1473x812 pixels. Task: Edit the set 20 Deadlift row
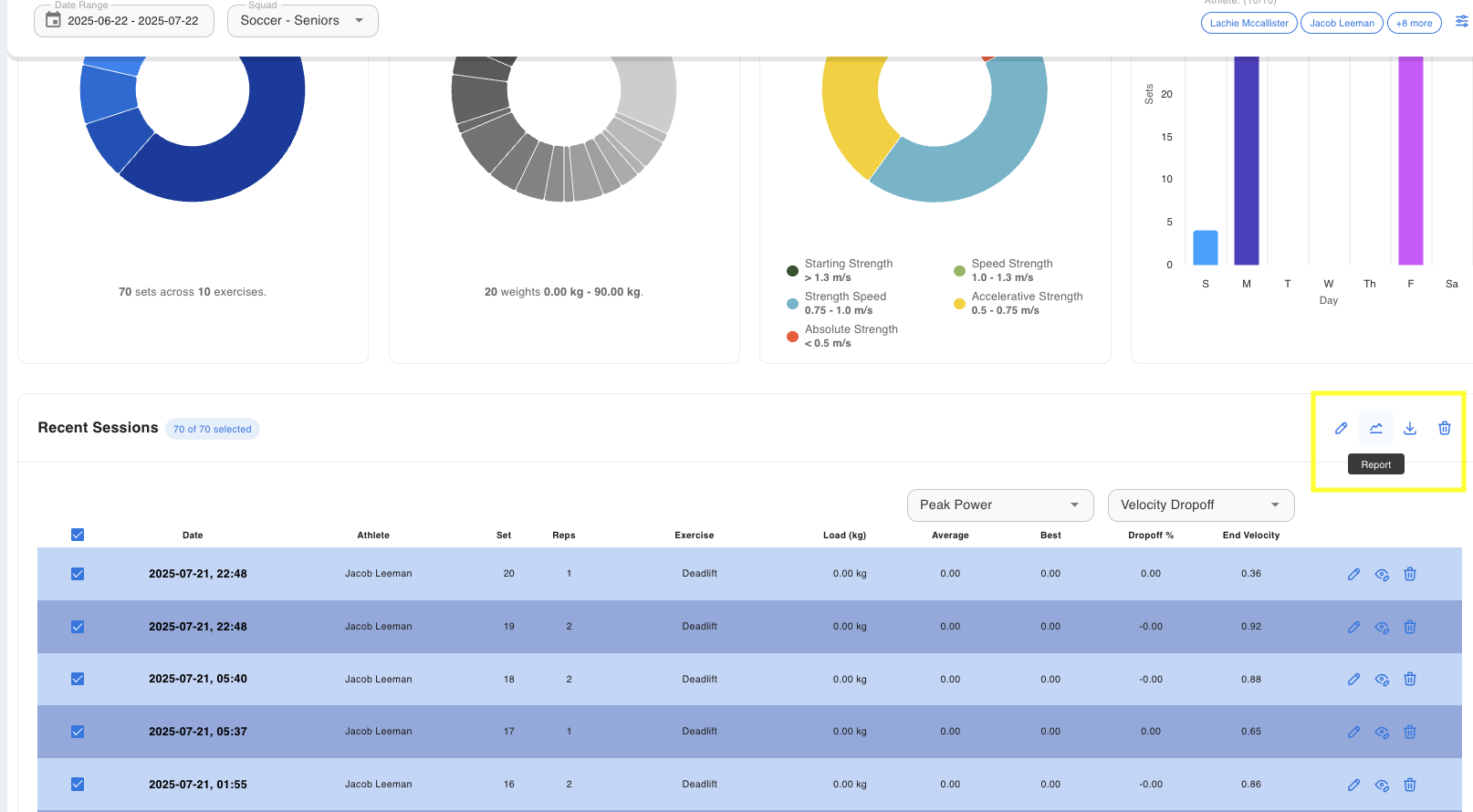pyautogui.click(x=1354, y=574)
